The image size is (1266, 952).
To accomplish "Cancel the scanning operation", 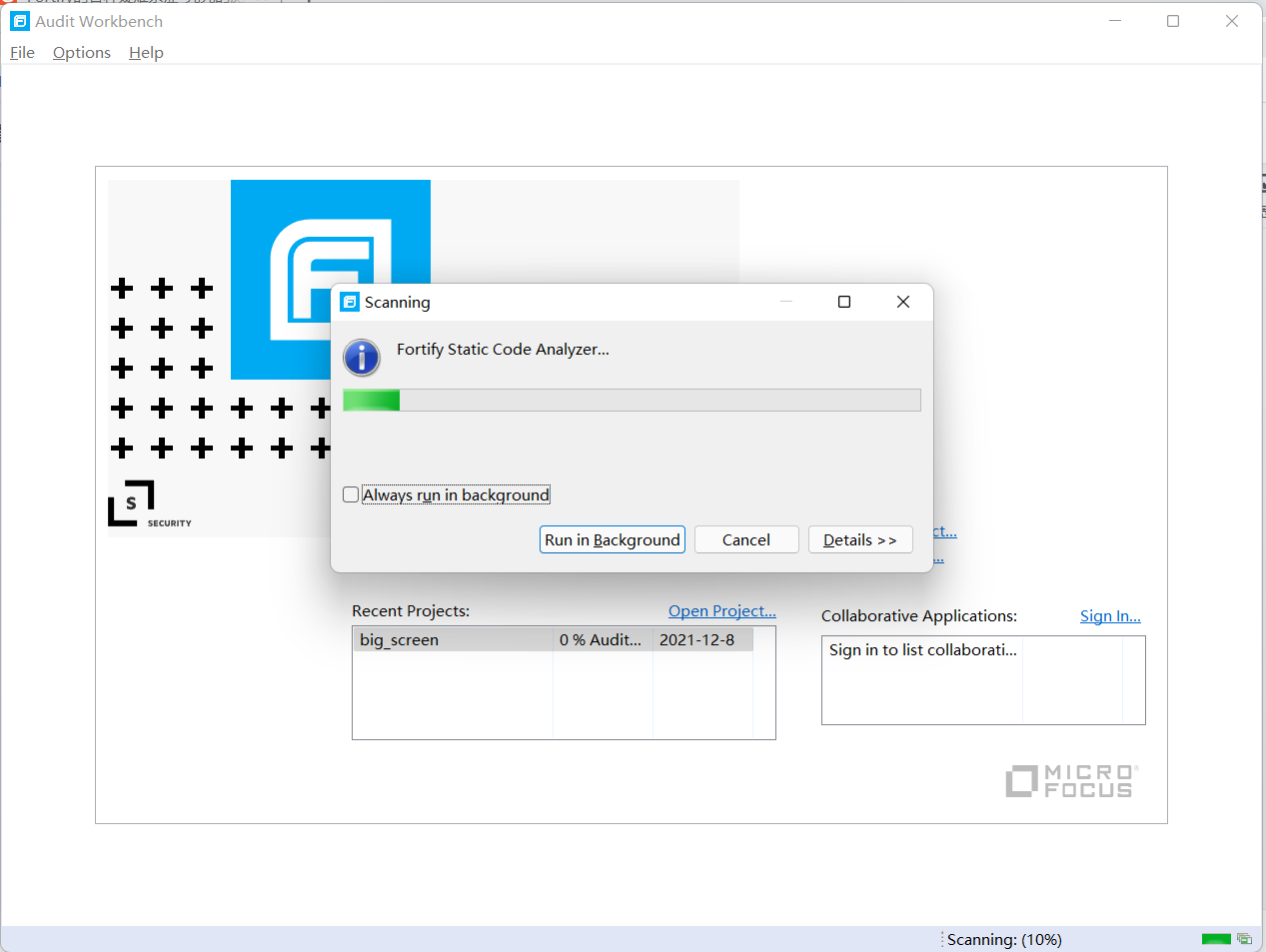I will [746, 539].
